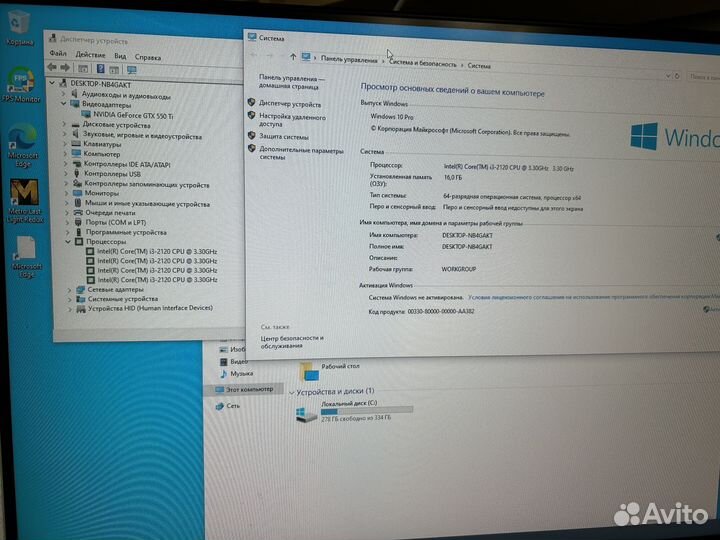
Task: Click Forward arrow in Device Manager toolbar
Action: [65, 68]
